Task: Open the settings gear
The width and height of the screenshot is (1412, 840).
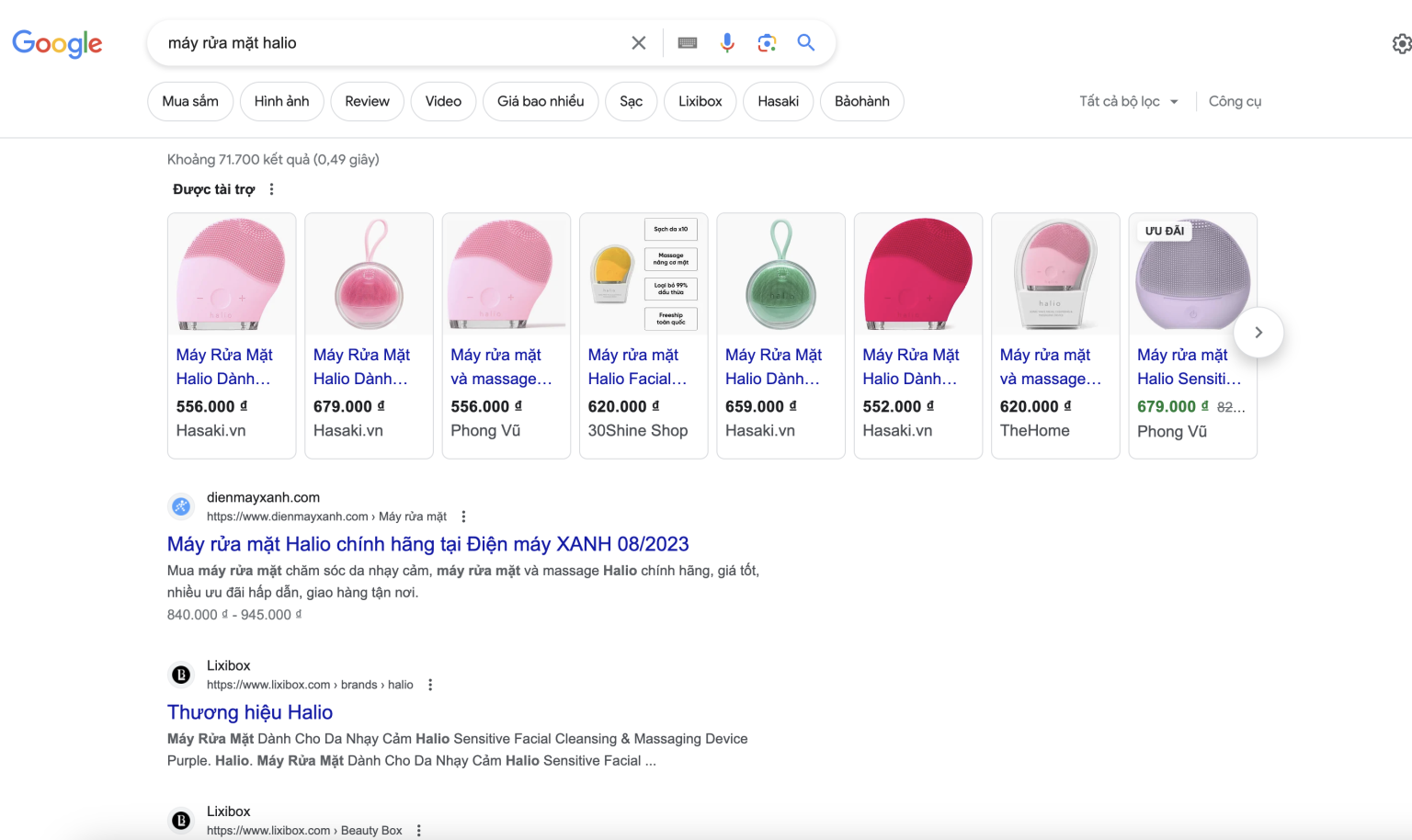Action: pyautogui.click(x=1401, y=44)
